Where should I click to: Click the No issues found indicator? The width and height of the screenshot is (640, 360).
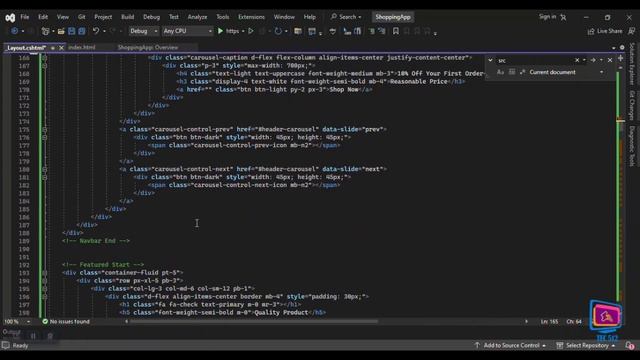(x=66, y=322)
